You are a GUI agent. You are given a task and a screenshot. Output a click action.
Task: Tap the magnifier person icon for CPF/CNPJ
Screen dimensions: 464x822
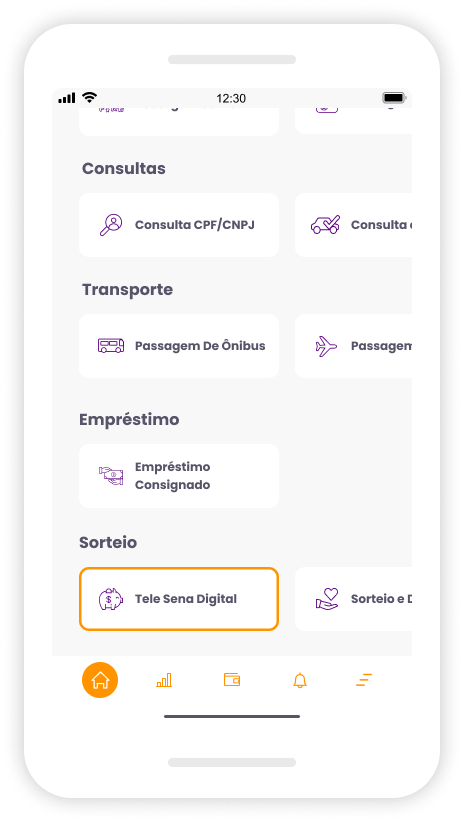[x=111, y=225]
